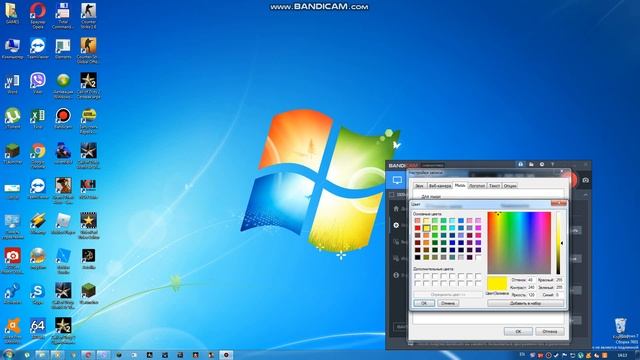640x360 pixels.
Task: Click OK in the recording settings dialog
Action: pos(518,331)
